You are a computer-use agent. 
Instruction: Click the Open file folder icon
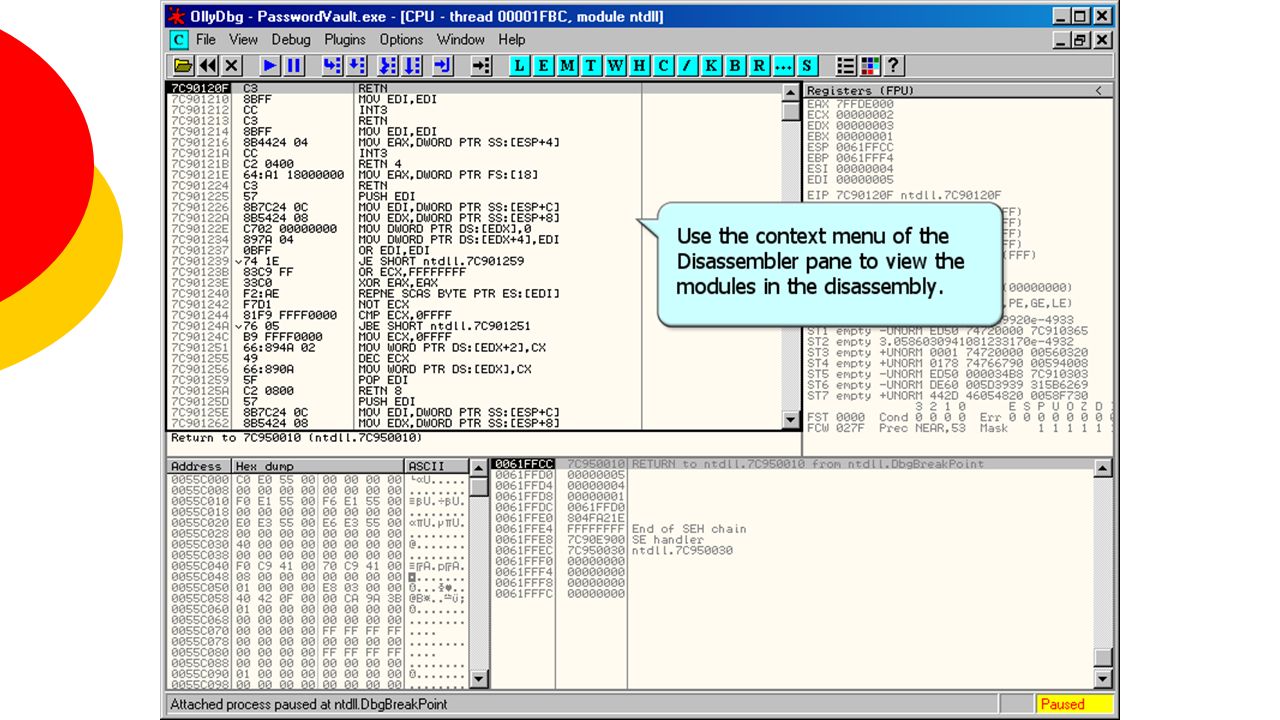183,66
